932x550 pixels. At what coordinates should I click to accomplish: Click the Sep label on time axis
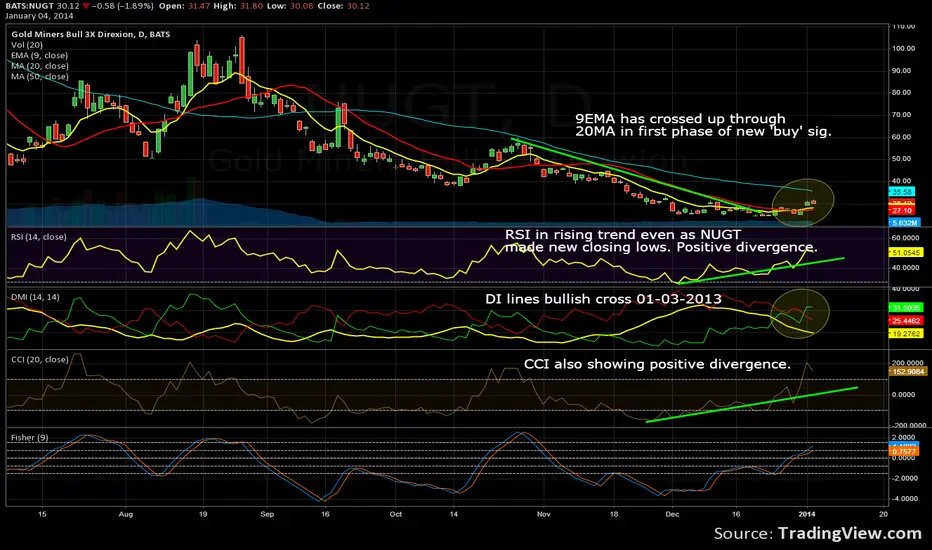click(267, 514)
